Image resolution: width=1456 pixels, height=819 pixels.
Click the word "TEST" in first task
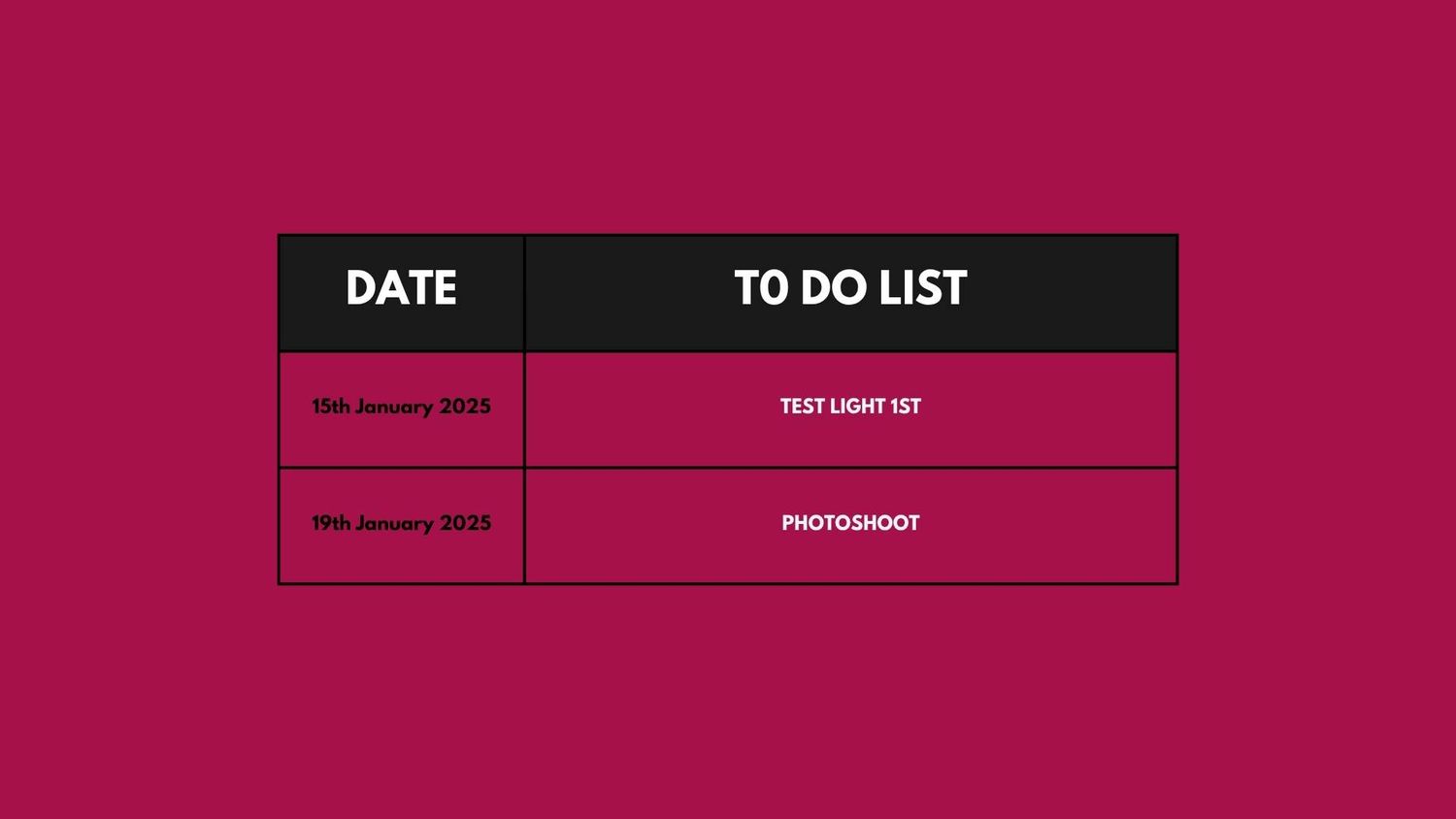point(803,407)
